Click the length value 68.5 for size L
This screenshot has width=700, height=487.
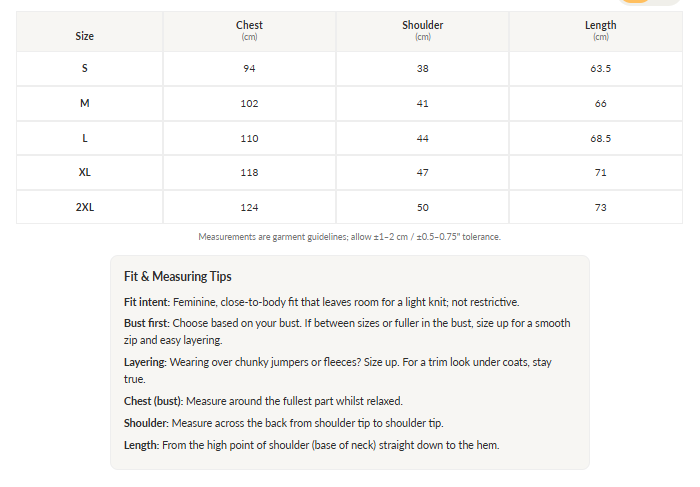(600, 138)
